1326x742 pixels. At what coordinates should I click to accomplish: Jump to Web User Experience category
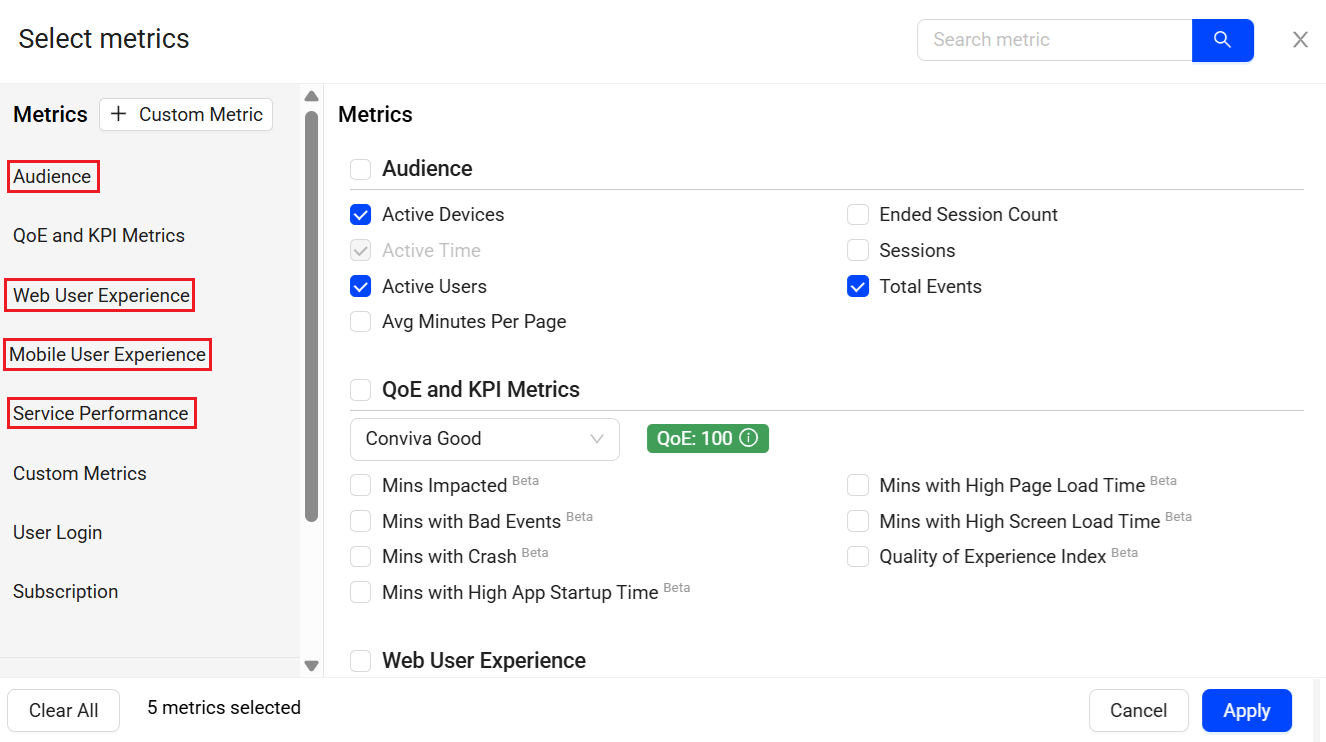[x=101, y=296]
